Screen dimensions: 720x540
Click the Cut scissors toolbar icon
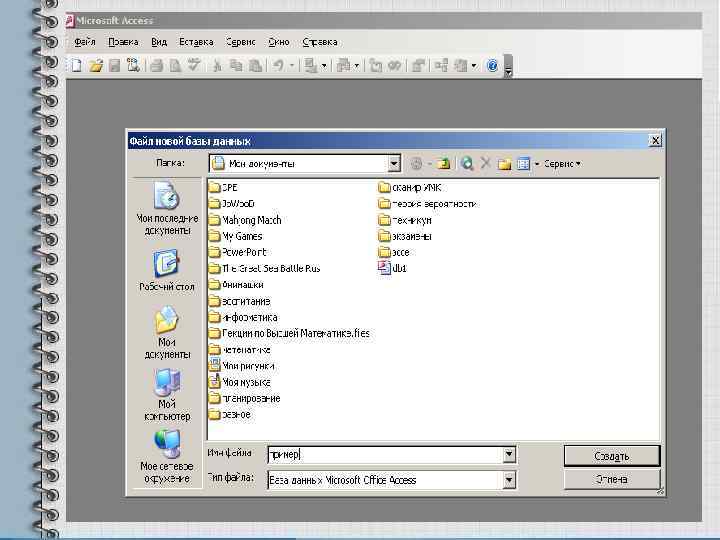[217, 66]
